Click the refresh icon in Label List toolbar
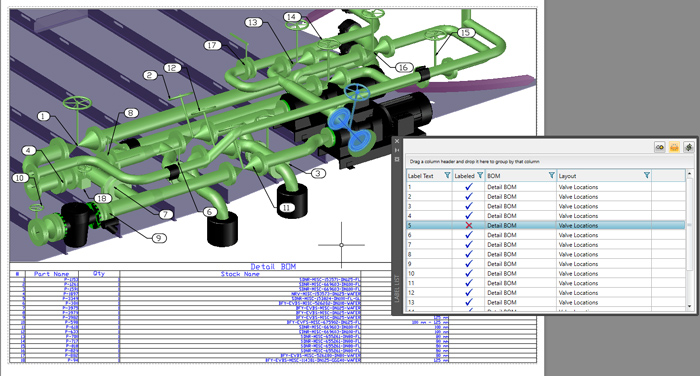Screen dimensions: 700x376 click(688, 147)
